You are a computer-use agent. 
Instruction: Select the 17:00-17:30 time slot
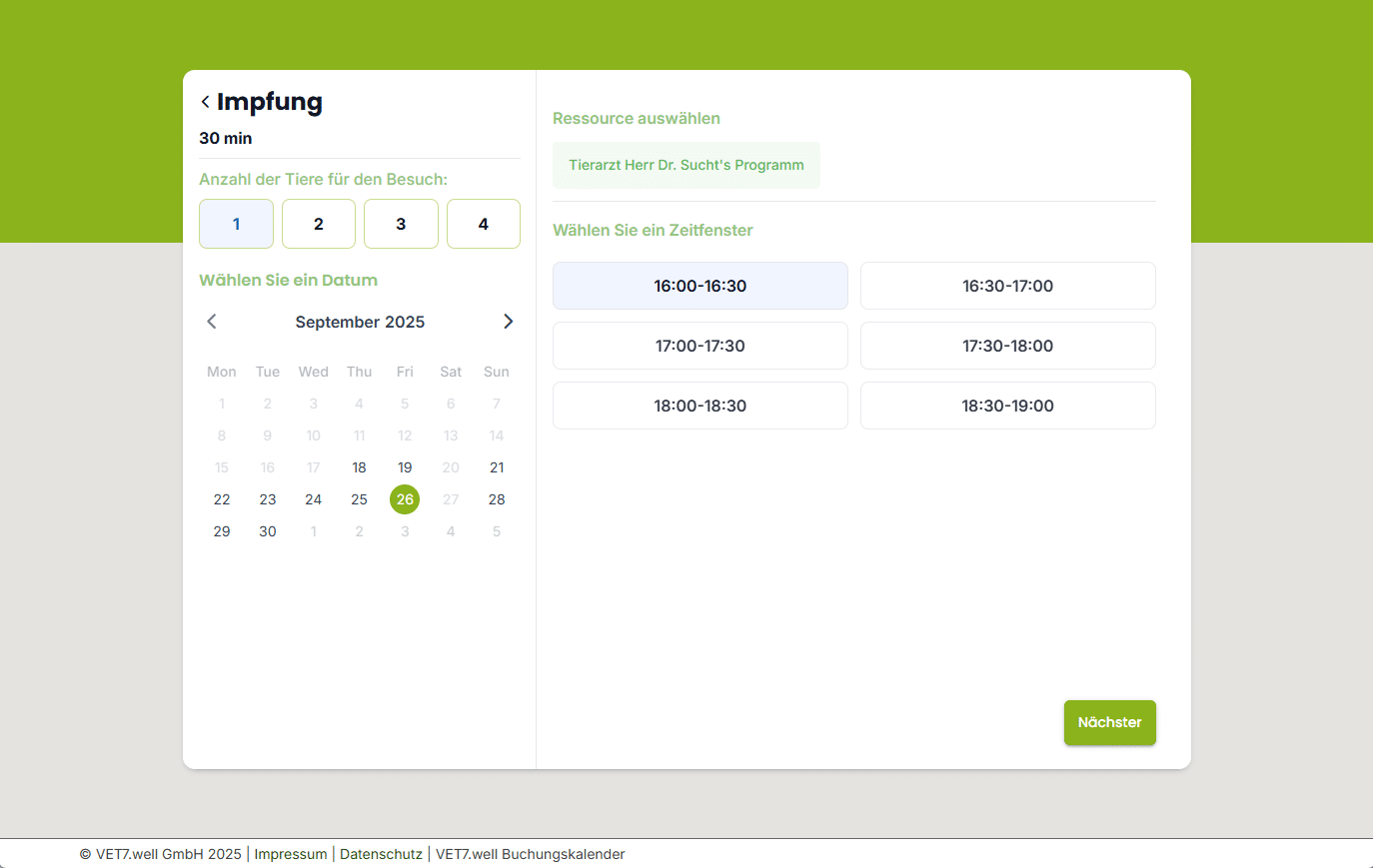click(x=700, y=346)
